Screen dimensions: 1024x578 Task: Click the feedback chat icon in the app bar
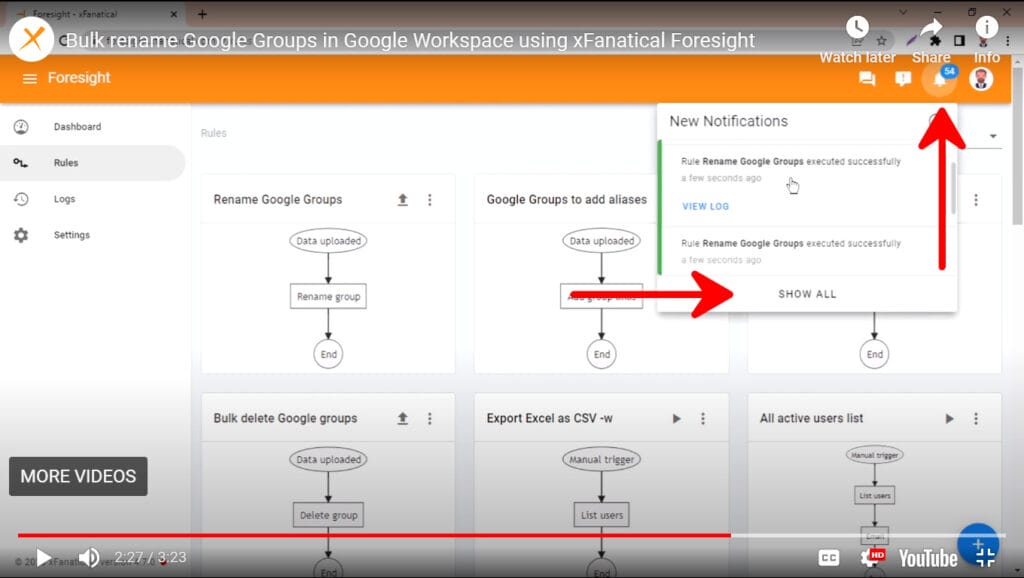[x=866, y=78]
